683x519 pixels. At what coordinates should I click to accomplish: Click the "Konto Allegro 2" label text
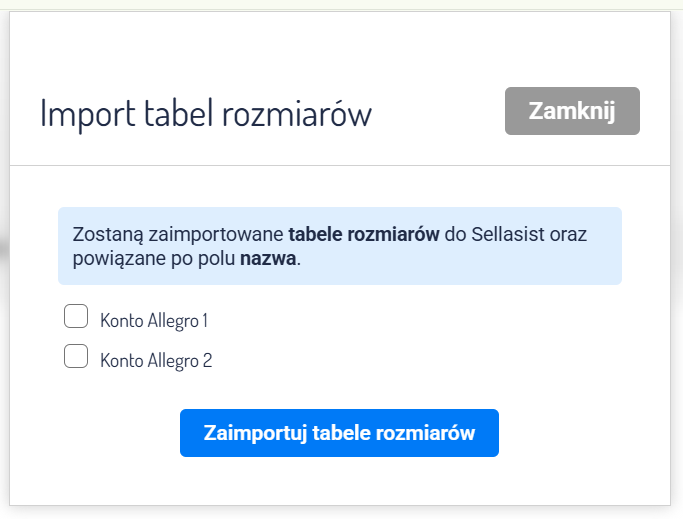click(x=156, y=360)
